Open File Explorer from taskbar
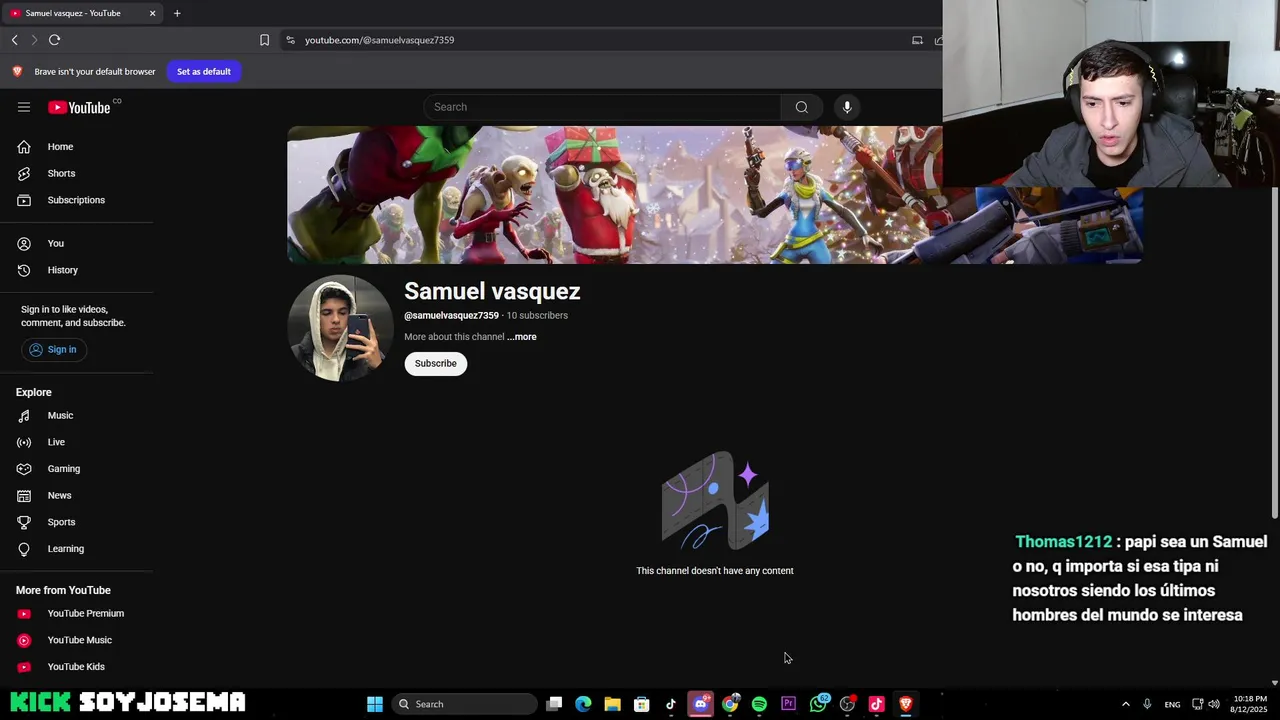 click(x=612, y=704)
